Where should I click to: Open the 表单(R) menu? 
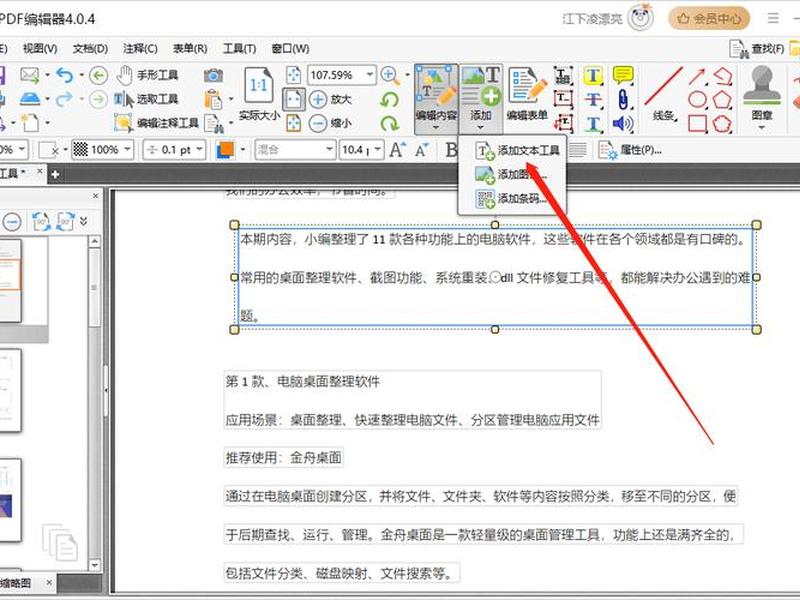click(x=190, y=48)
